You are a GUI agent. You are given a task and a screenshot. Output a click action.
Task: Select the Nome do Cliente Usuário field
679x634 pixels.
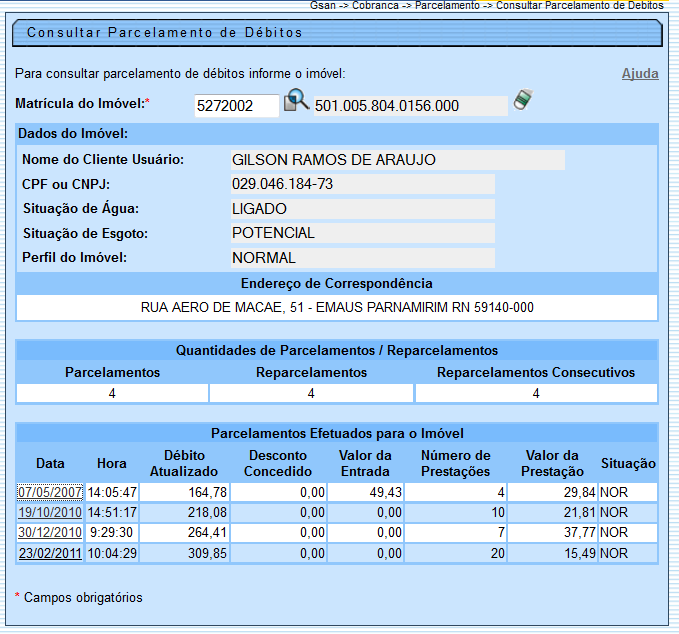pyautogui.click(x=397, y=160)
